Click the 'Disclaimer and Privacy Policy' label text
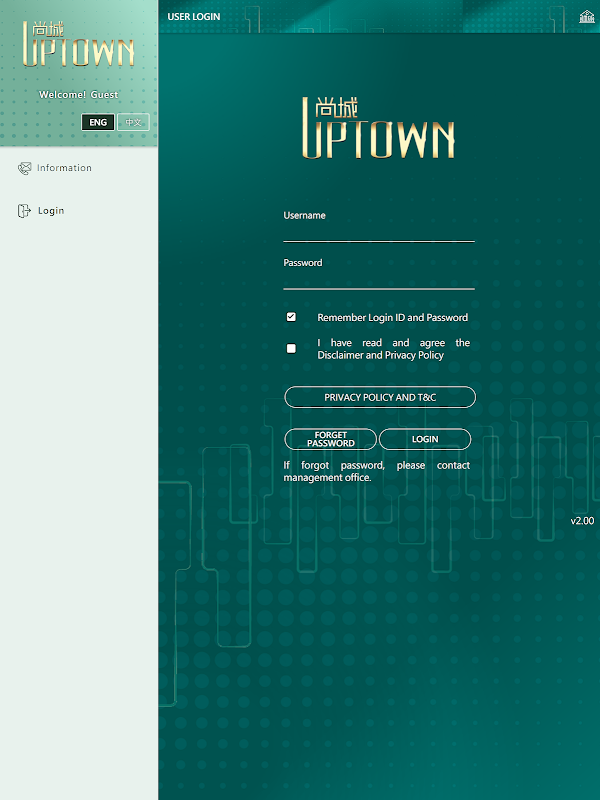This screenshot has width=600, height=800. tap(381, 355)
